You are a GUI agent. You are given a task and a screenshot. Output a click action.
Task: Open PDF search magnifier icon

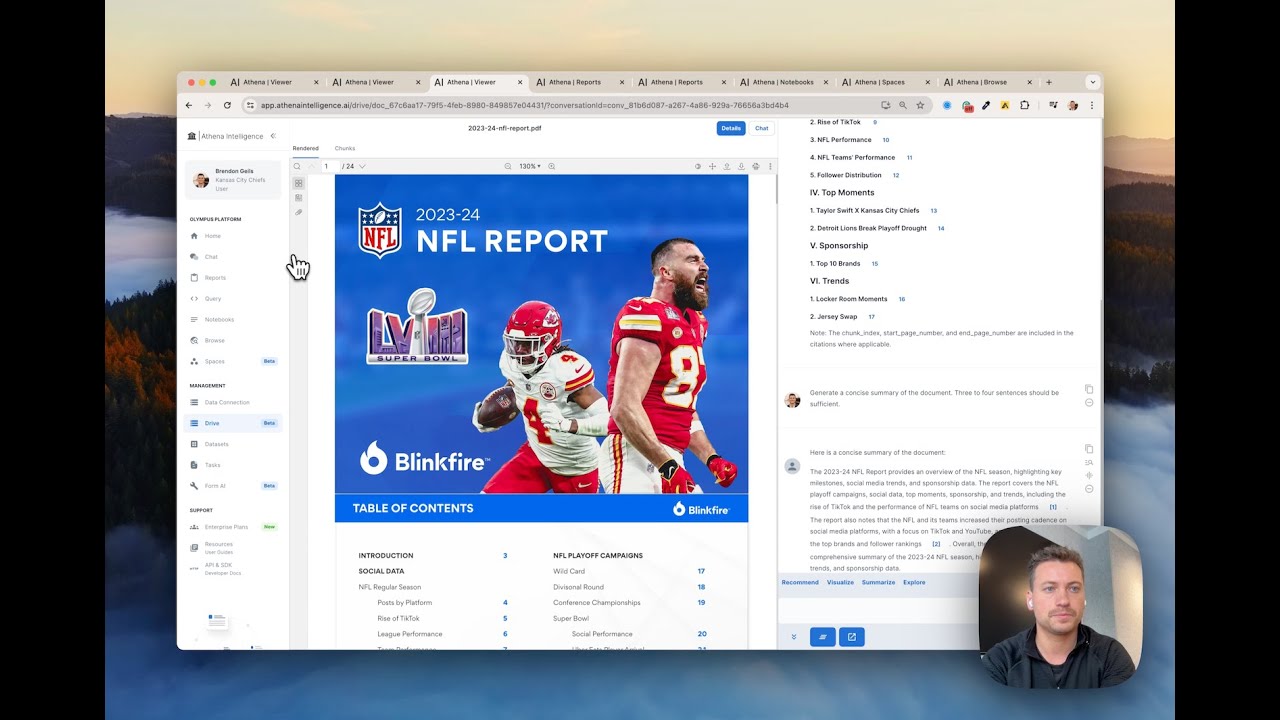(297, 166)
